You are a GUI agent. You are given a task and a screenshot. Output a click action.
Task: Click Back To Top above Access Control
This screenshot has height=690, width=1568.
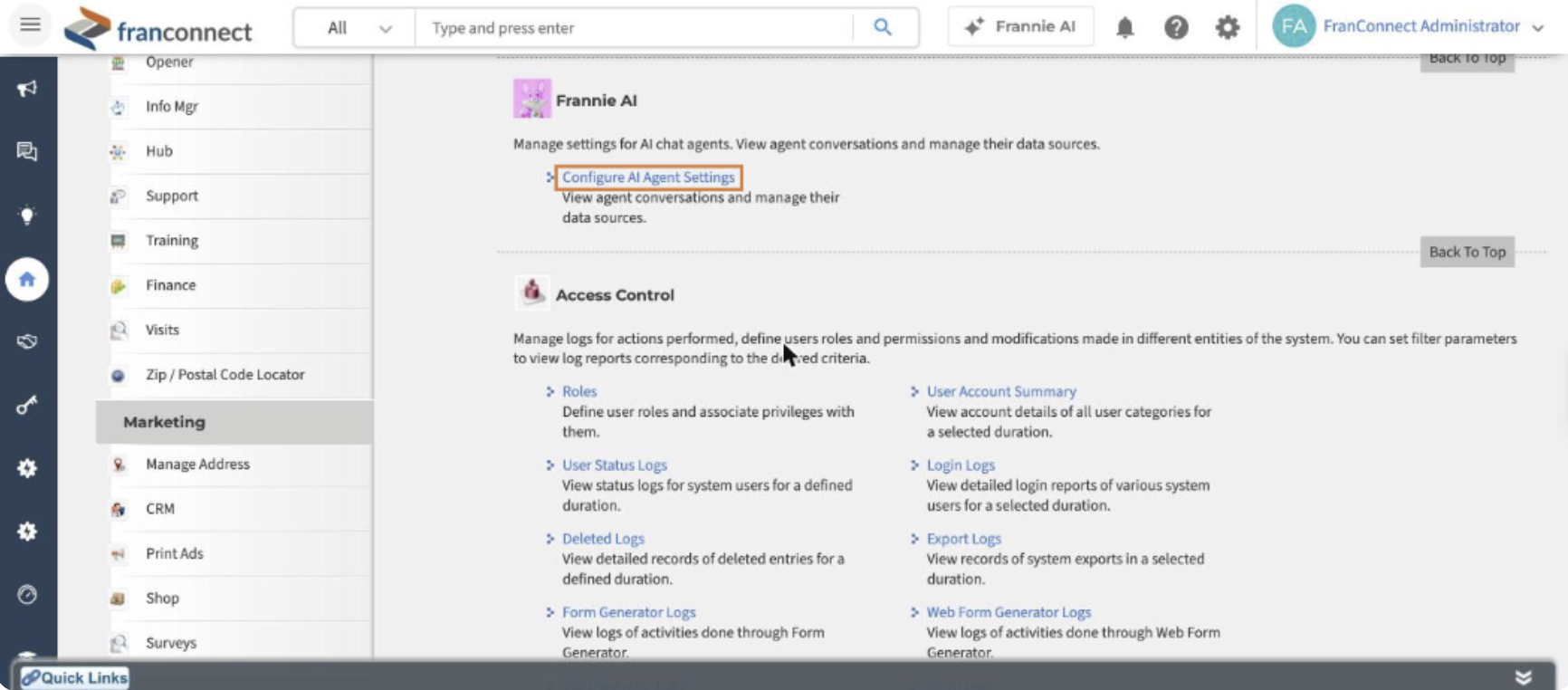pos(1467,252)
